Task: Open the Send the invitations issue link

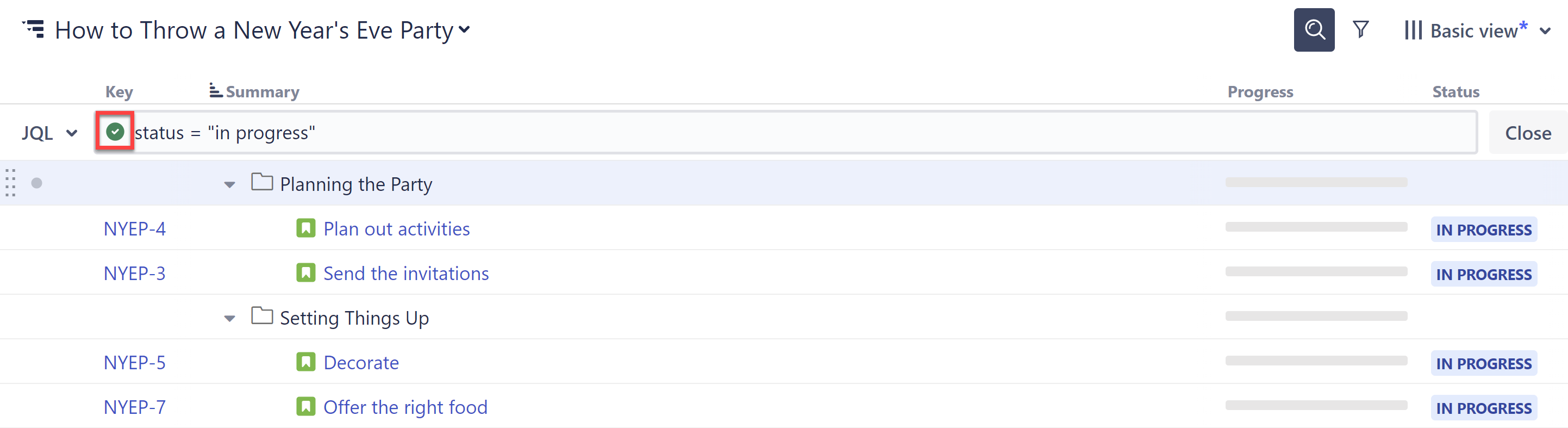Action: pyautogui.click(x=405, y=273)
